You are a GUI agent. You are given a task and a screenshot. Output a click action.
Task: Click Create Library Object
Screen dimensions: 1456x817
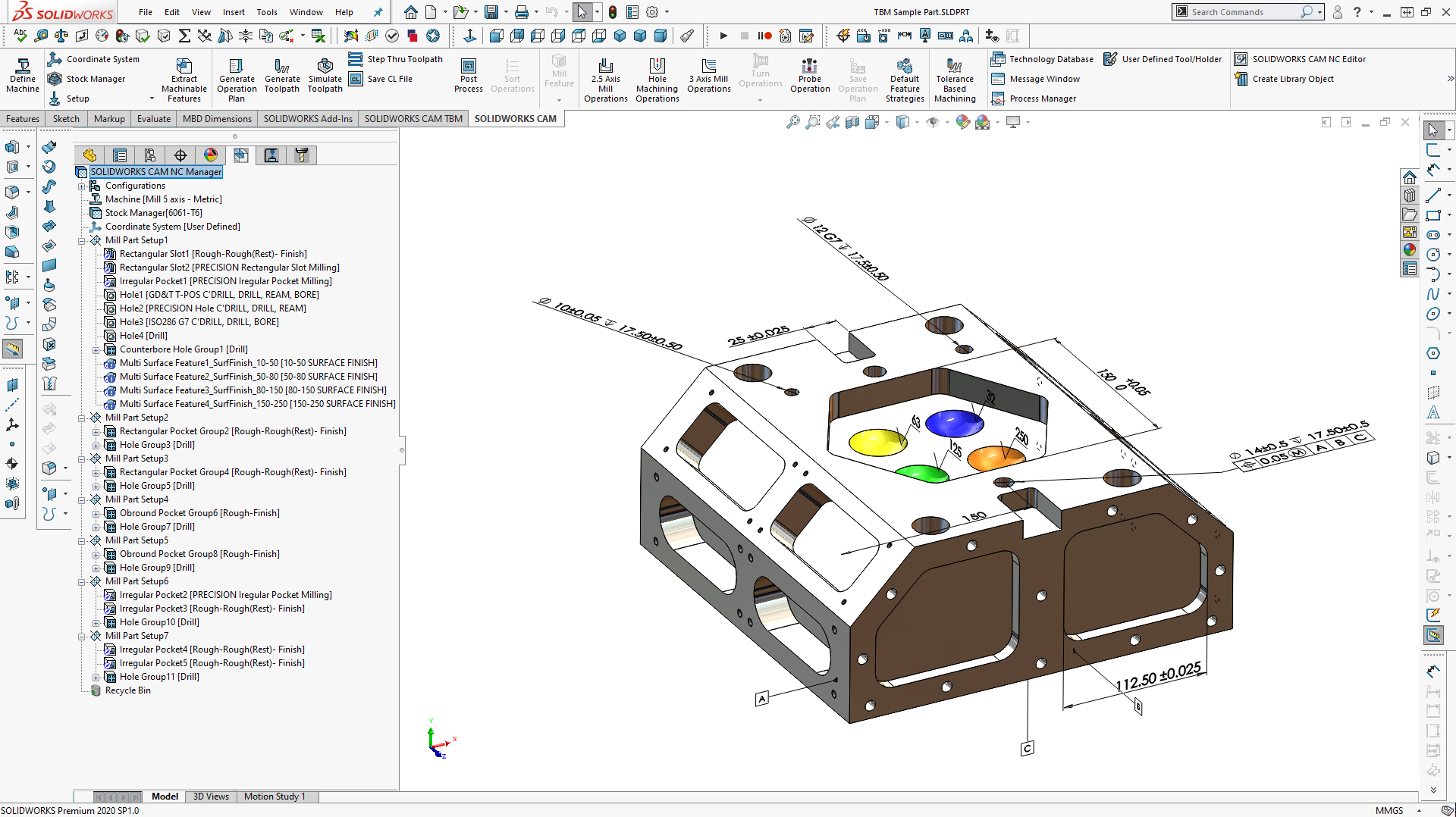coord(1284,79)
